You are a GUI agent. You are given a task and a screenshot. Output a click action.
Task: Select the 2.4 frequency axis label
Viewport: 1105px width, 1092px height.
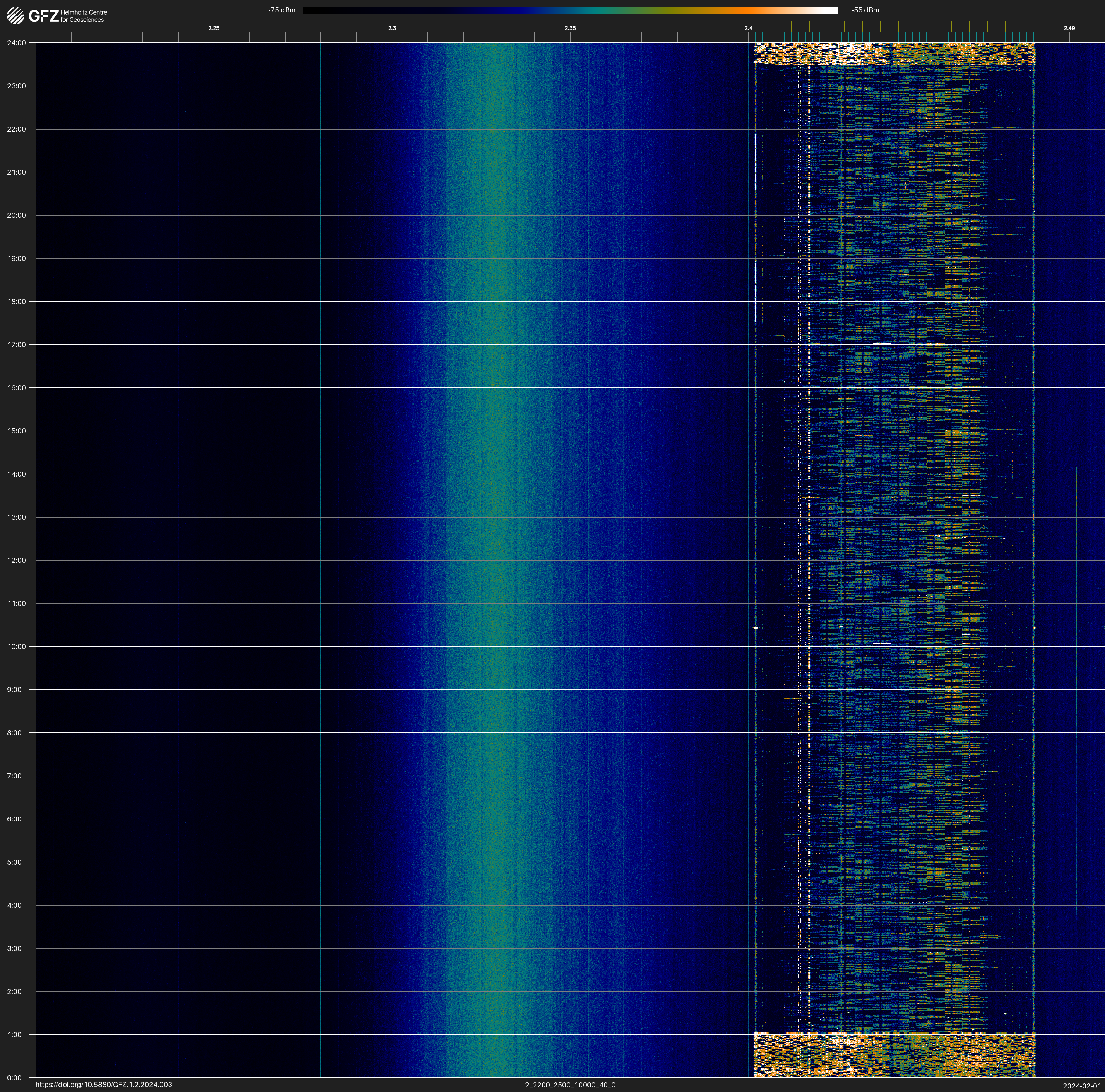[x=748, y=28]
